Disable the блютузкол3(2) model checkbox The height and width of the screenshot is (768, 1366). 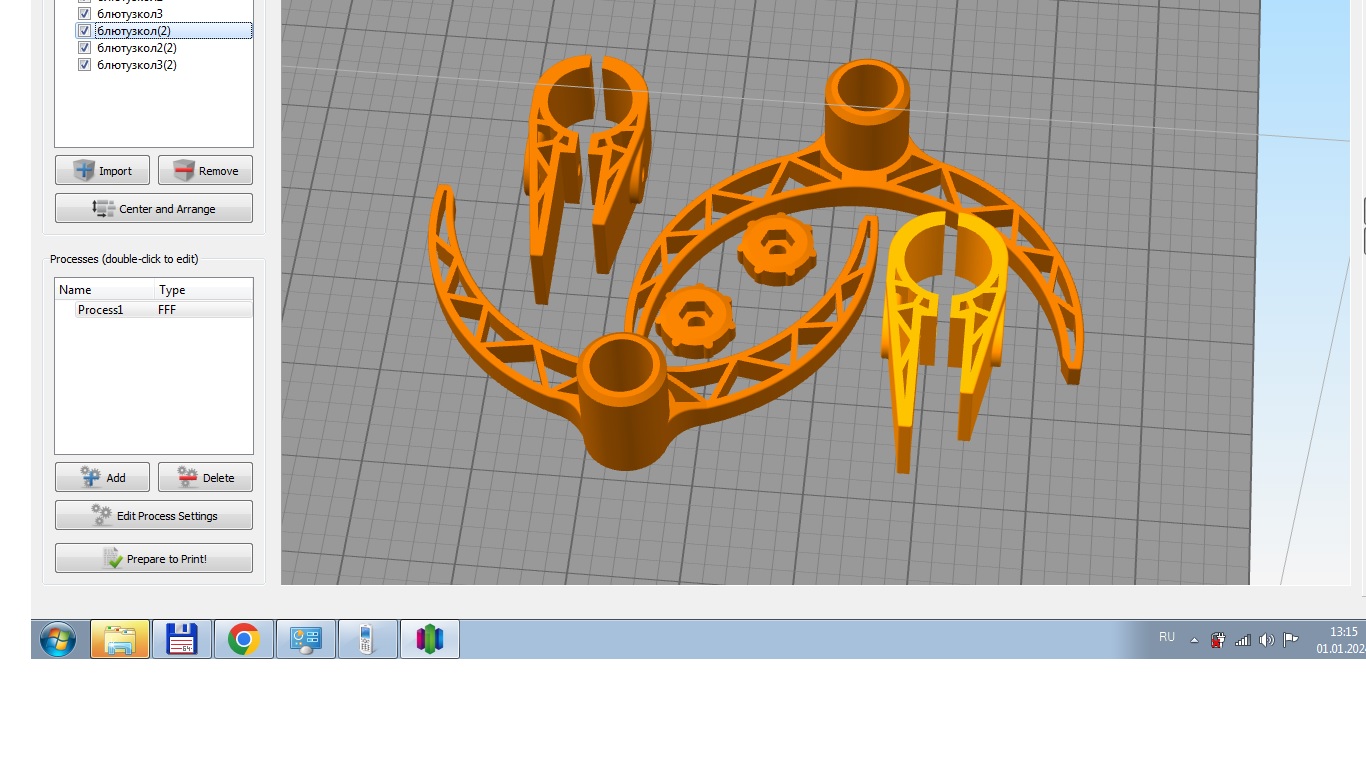point(85,65)
